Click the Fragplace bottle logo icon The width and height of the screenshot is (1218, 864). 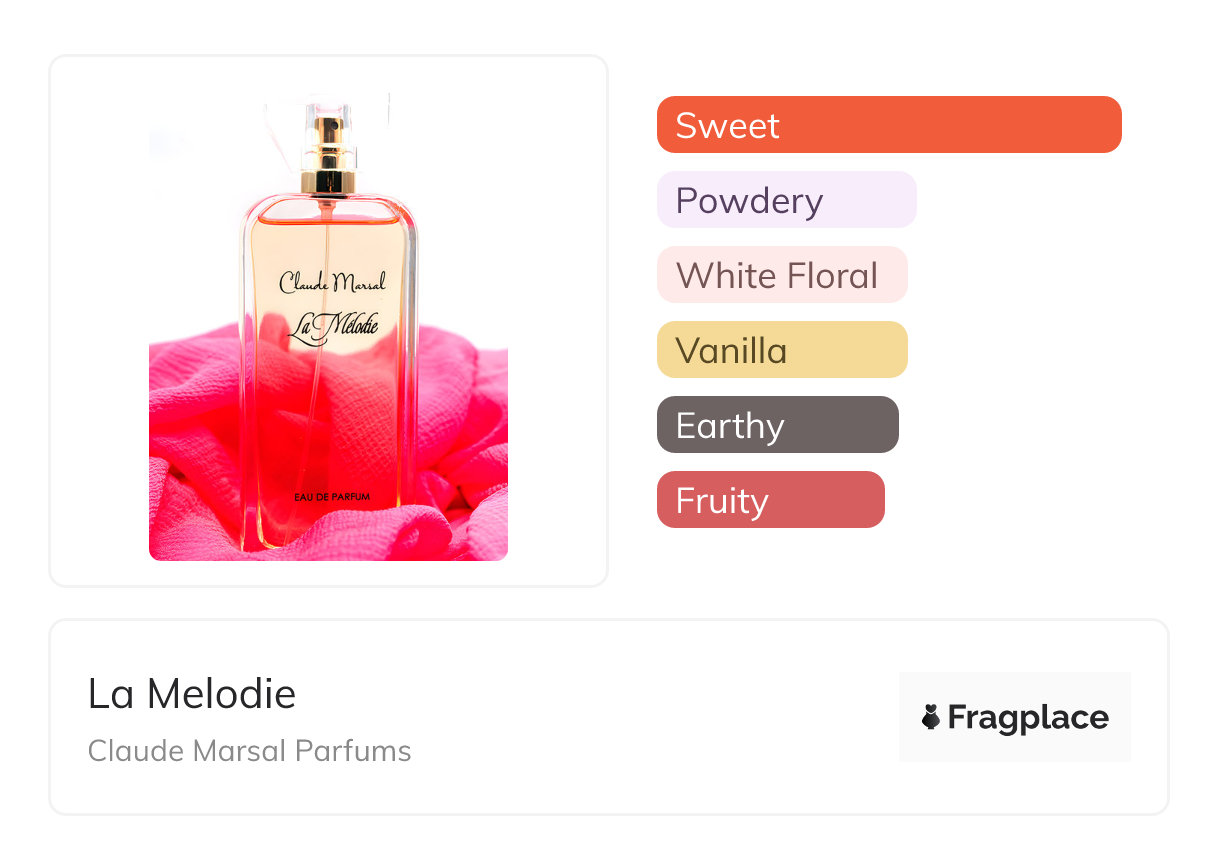(x=931, y=717)
